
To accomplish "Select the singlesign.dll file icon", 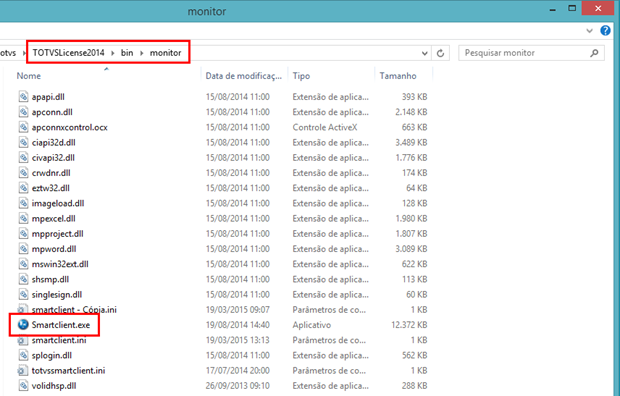I will (23, 295).
